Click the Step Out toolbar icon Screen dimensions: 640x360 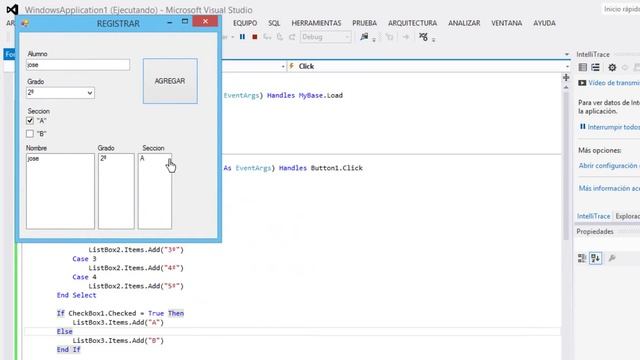coord(292,37)
